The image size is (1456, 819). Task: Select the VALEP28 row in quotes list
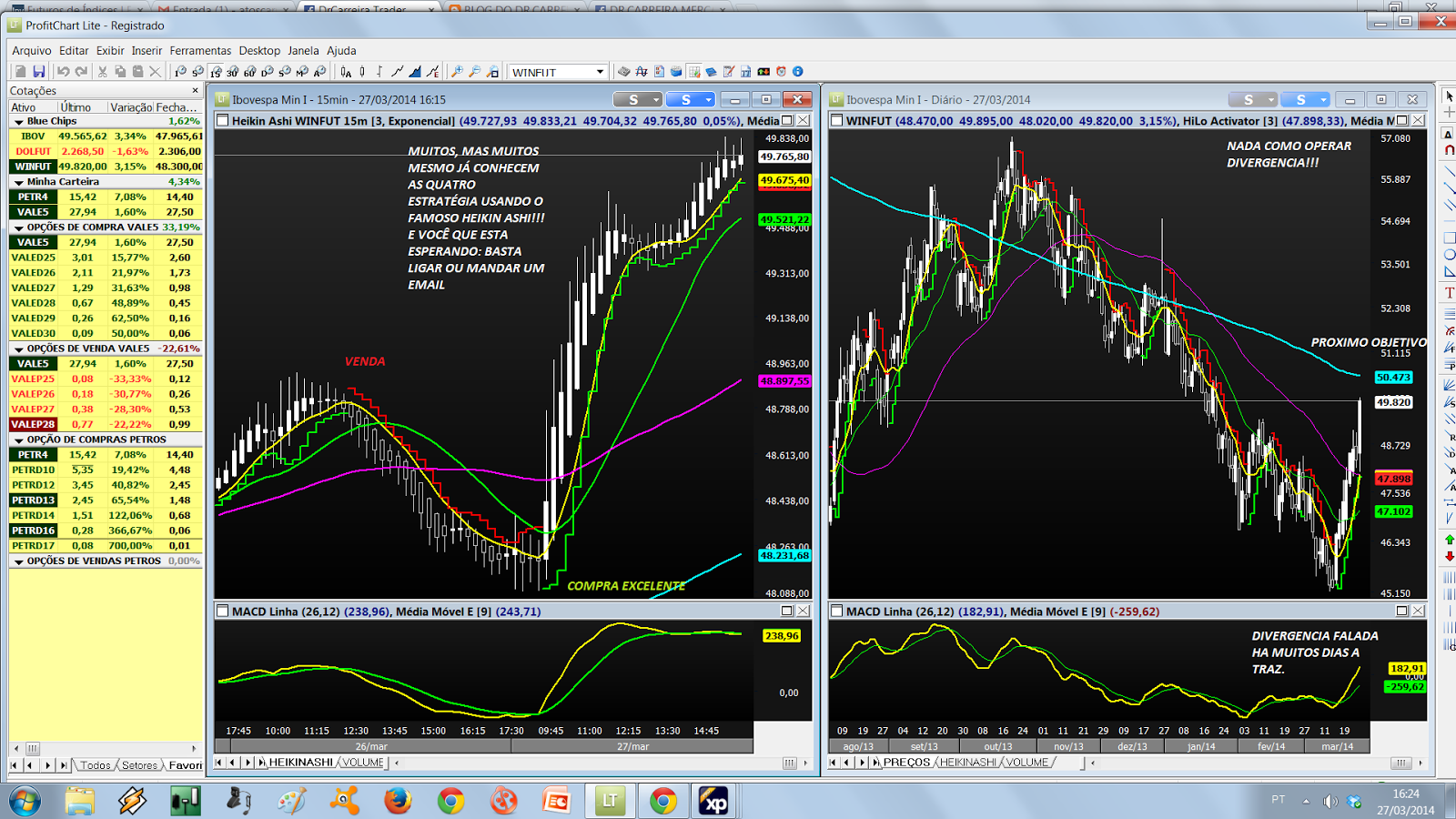pyautogui.click(x=106, y=424)
